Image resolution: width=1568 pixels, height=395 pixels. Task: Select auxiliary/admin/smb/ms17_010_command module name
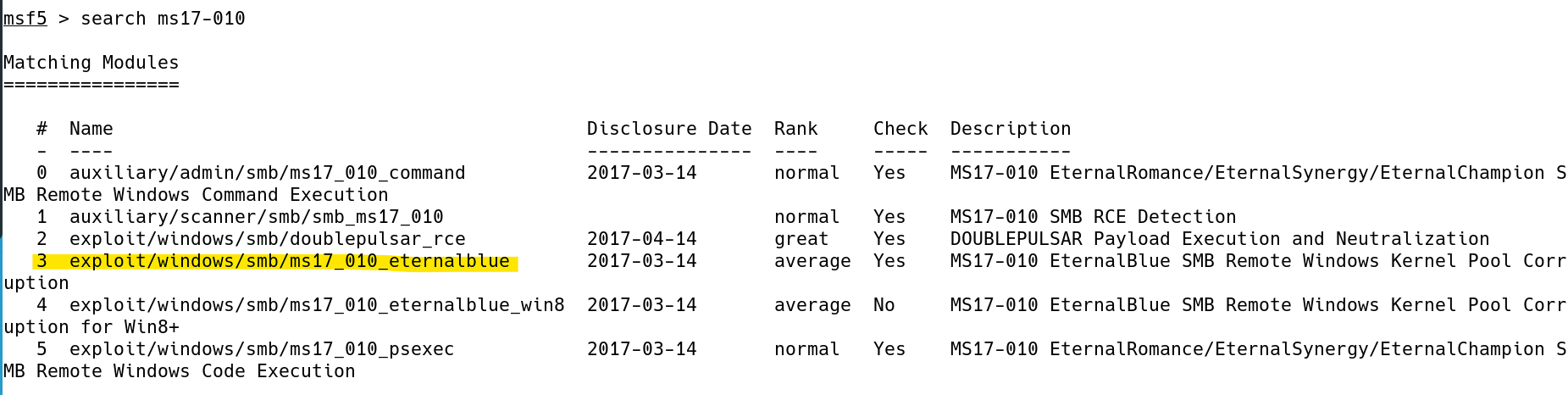pos(268,173)
